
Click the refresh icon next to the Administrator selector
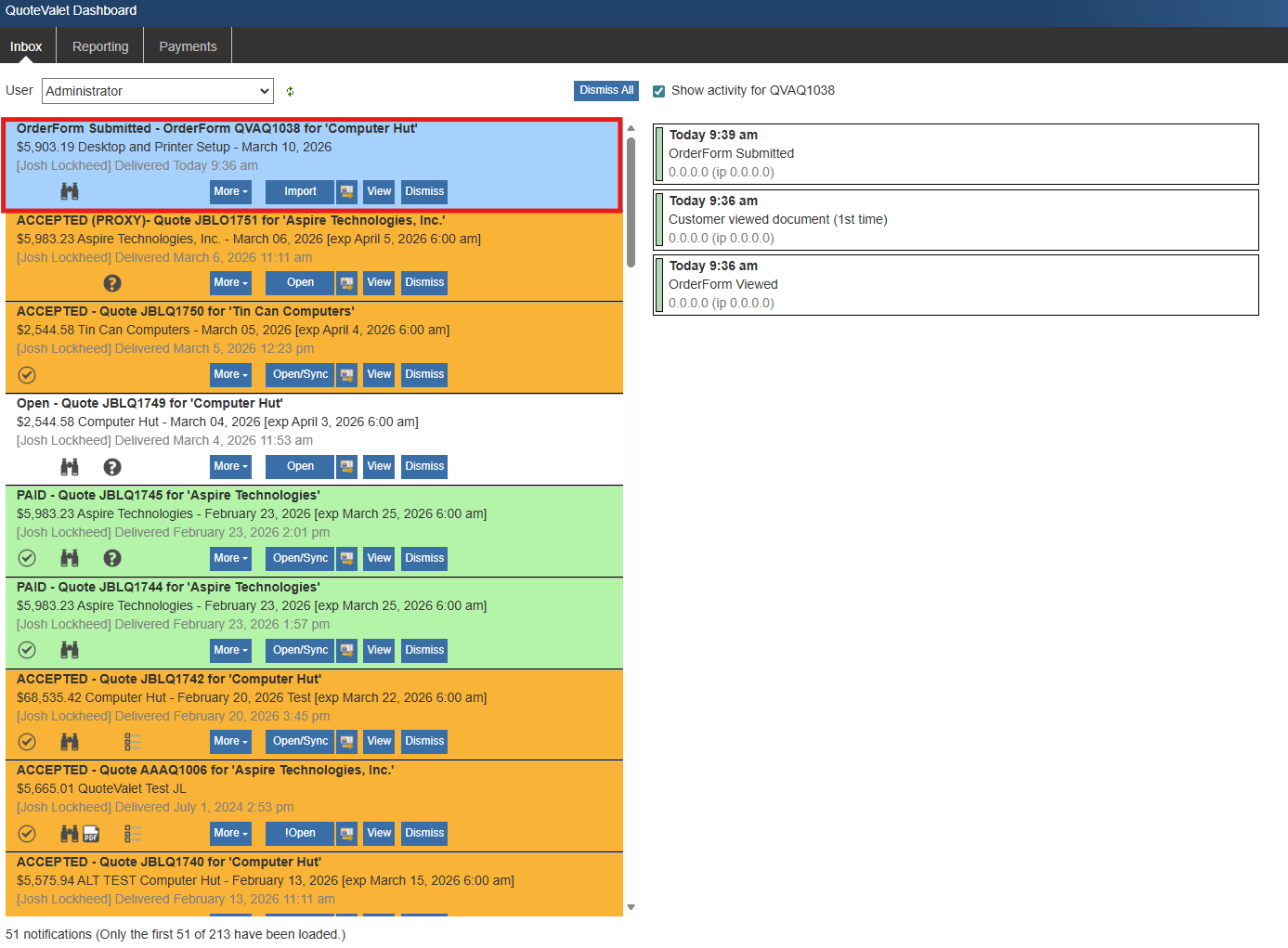pos(290,91)
